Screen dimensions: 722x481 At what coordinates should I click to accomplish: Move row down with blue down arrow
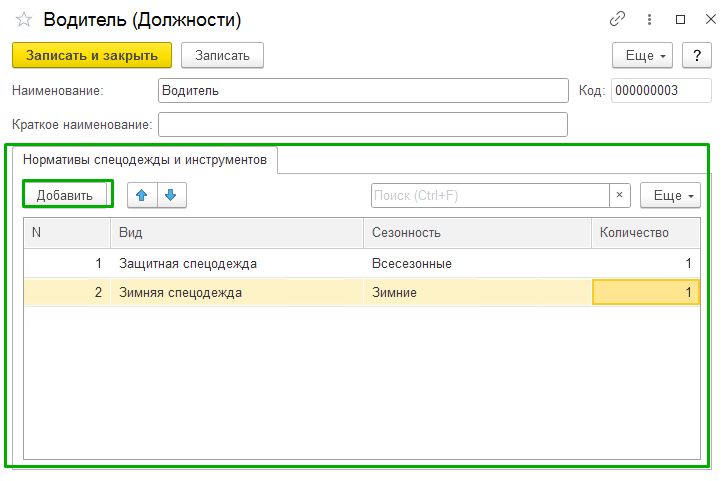click(x=171, y=195)
